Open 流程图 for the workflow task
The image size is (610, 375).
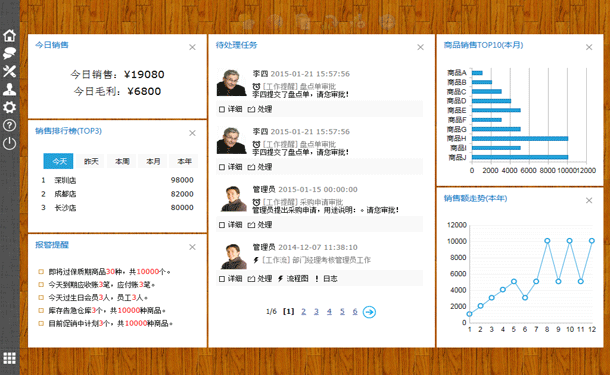(293, 279)
